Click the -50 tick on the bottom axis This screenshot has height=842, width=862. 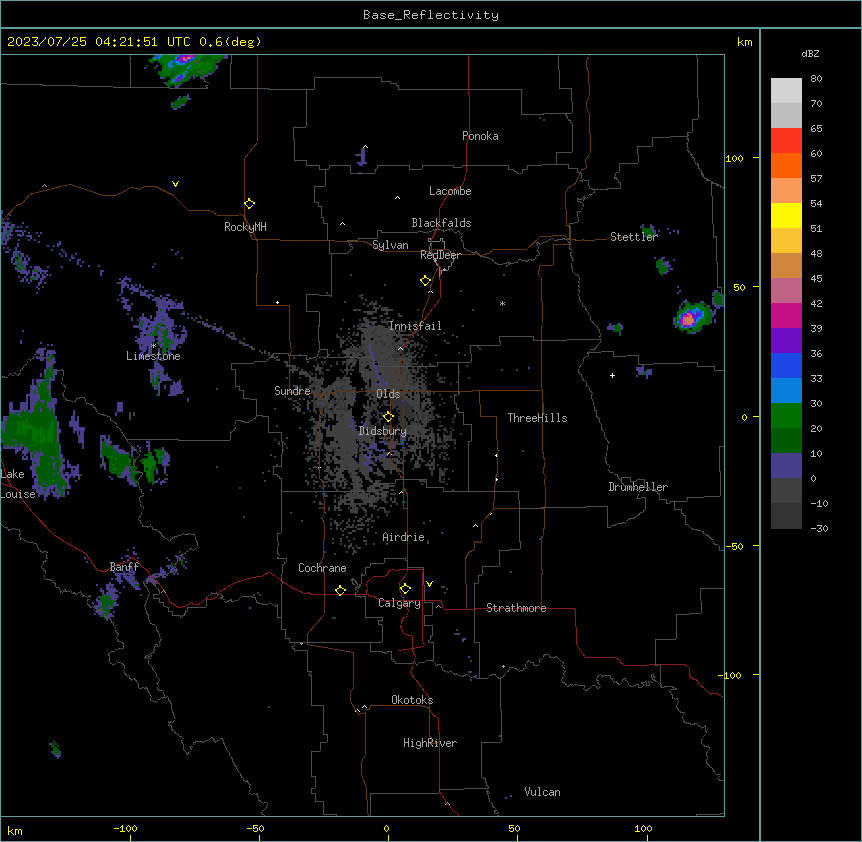(x=255, y=828)
